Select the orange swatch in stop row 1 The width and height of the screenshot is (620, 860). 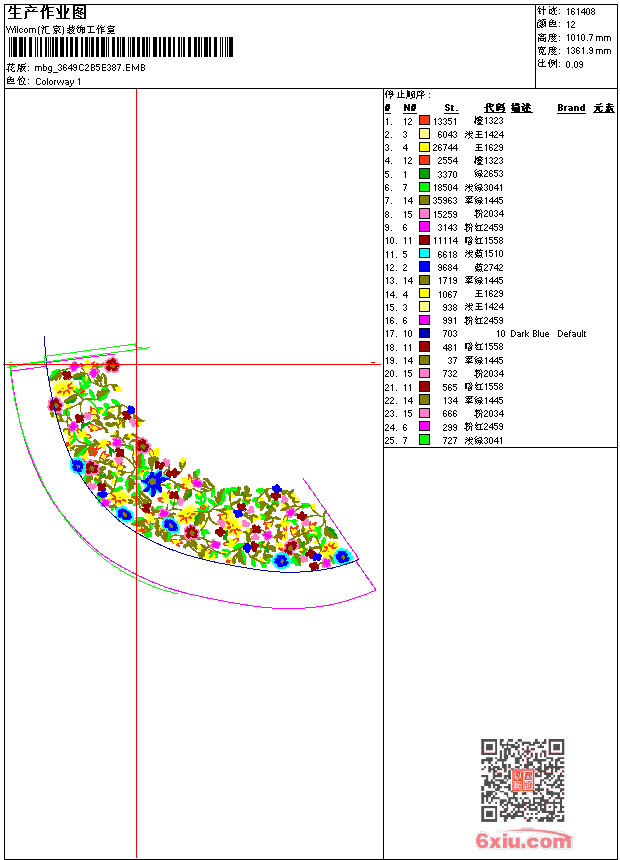(x=424, y=120)
